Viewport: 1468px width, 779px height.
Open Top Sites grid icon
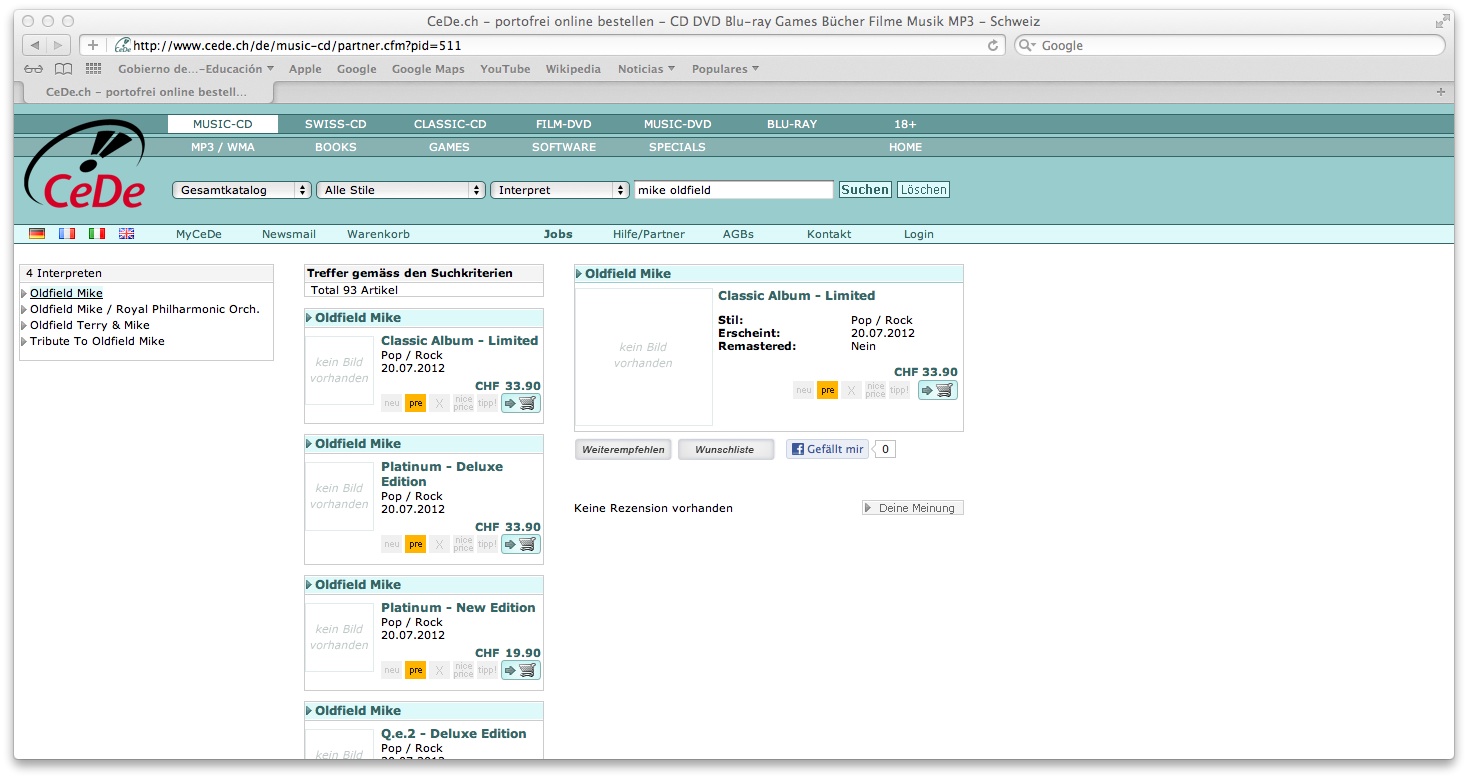[94, 69]
